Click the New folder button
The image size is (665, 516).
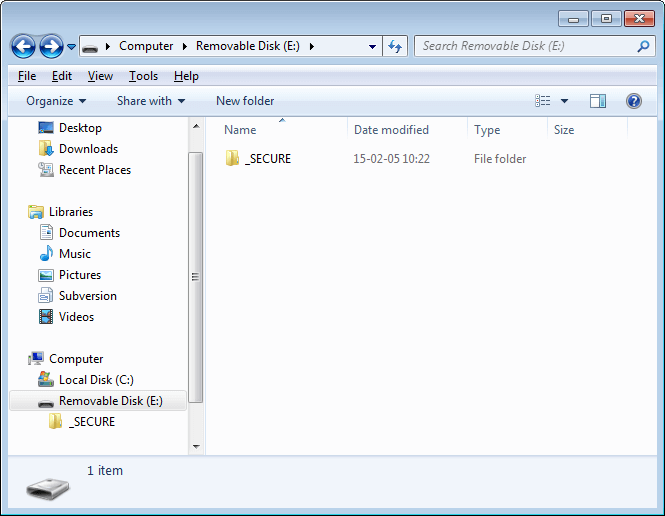pos(245,101)
